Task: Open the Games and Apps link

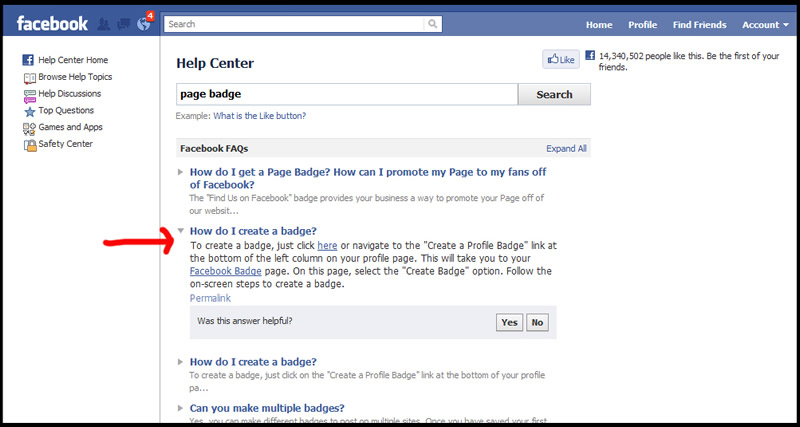Action: click(x=70, y=128)
